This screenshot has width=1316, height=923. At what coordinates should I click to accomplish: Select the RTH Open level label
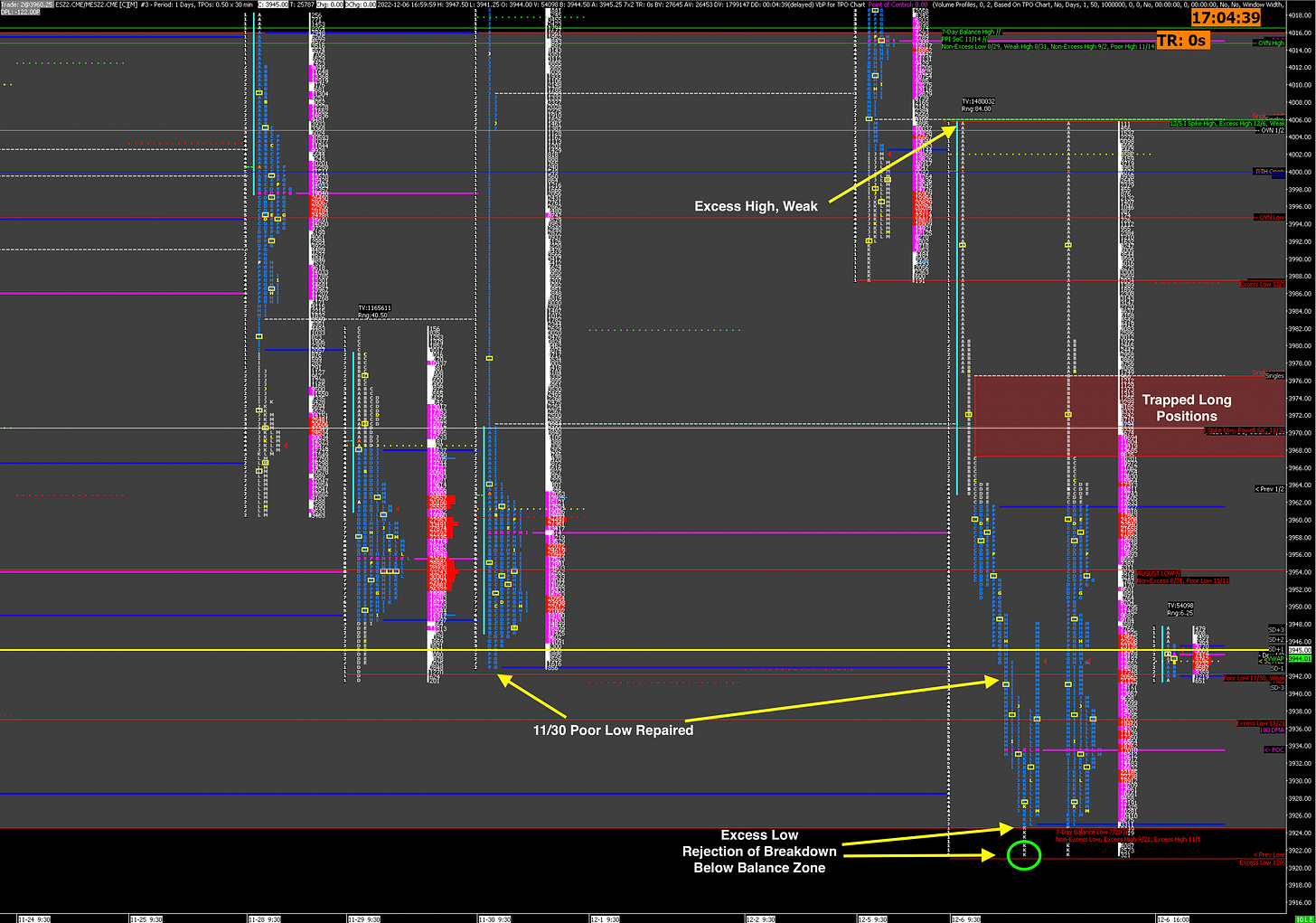[1269, 172]
